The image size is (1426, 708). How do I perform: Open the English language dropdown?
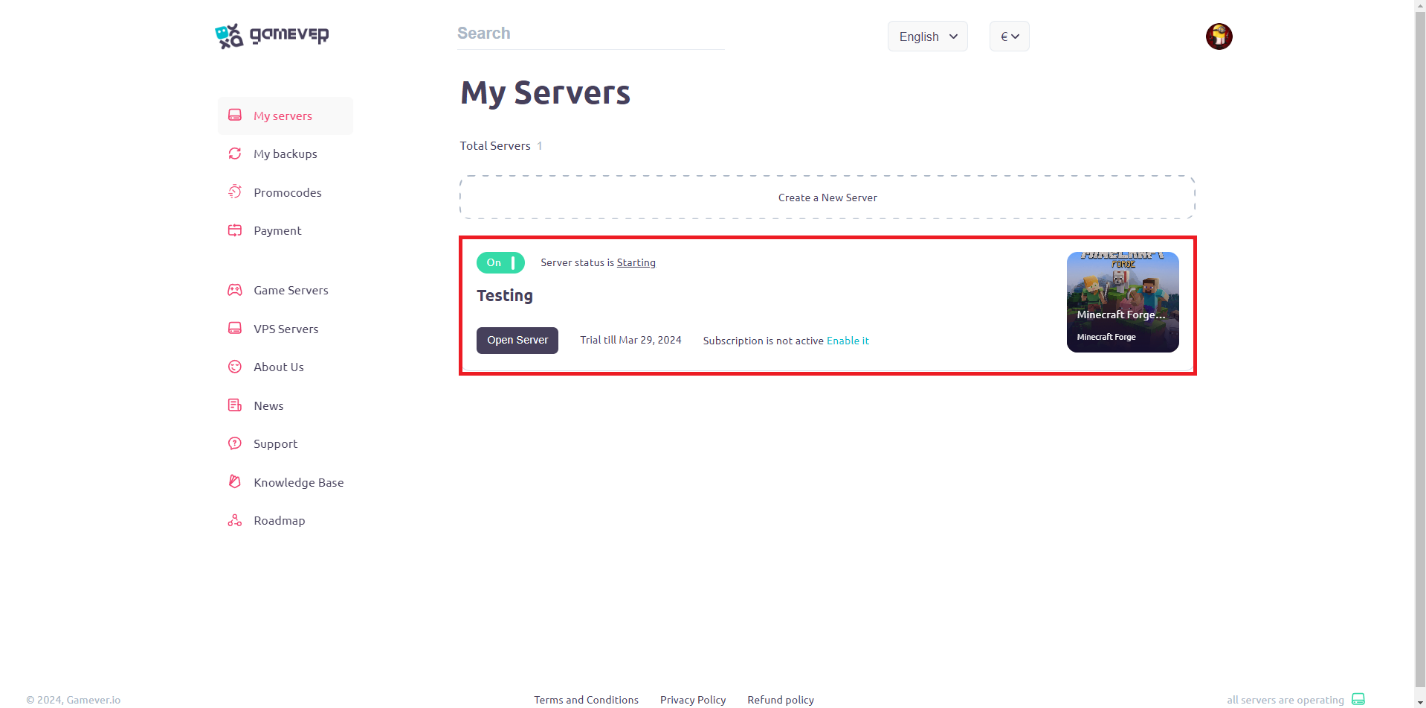tap(927, 37)
